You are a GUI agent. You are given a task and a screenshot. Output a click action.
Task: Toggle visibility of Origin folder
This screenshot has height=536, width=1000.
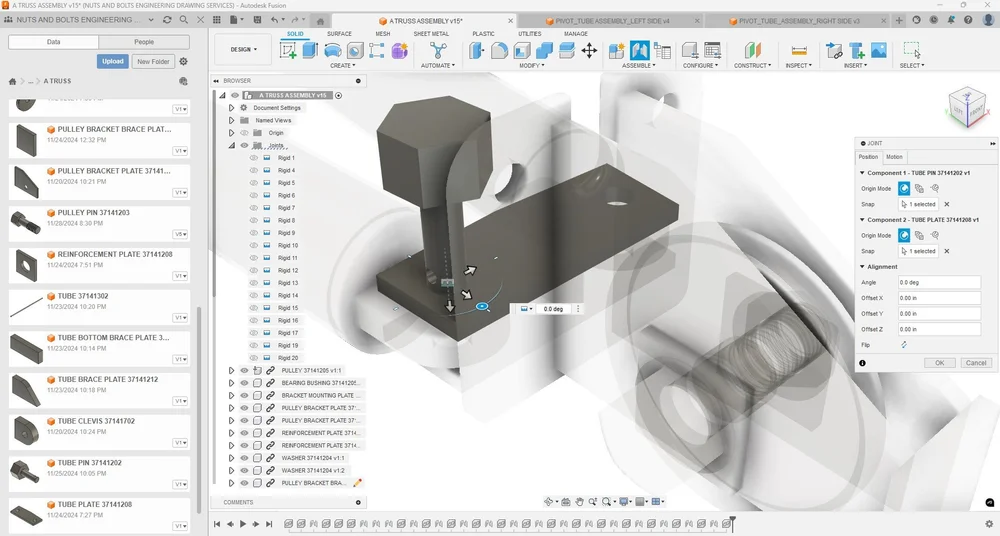(244, 133)
